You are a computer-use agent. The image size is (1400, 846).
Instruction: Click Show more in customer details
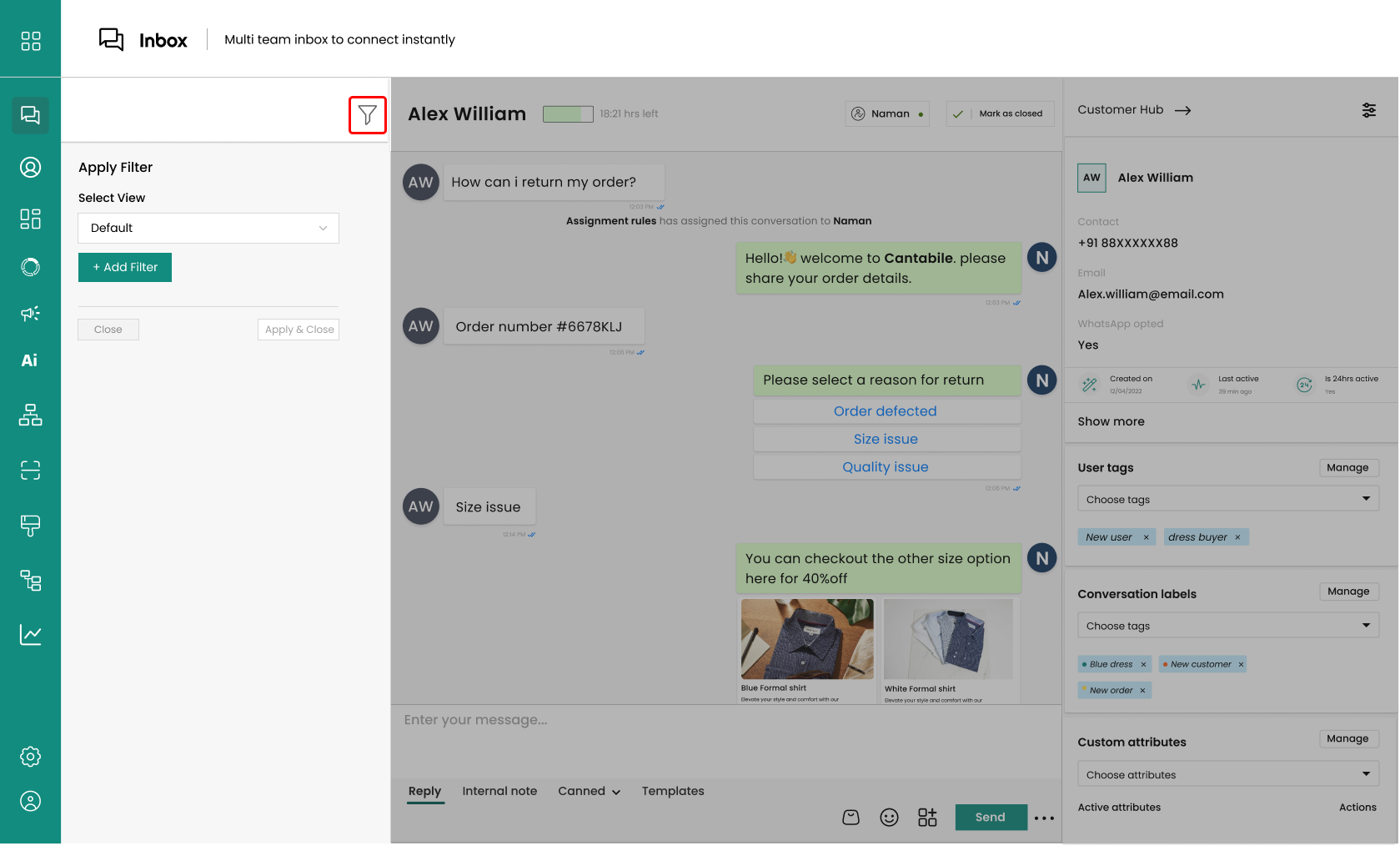pyautogui.click(x=1111, y=421)
